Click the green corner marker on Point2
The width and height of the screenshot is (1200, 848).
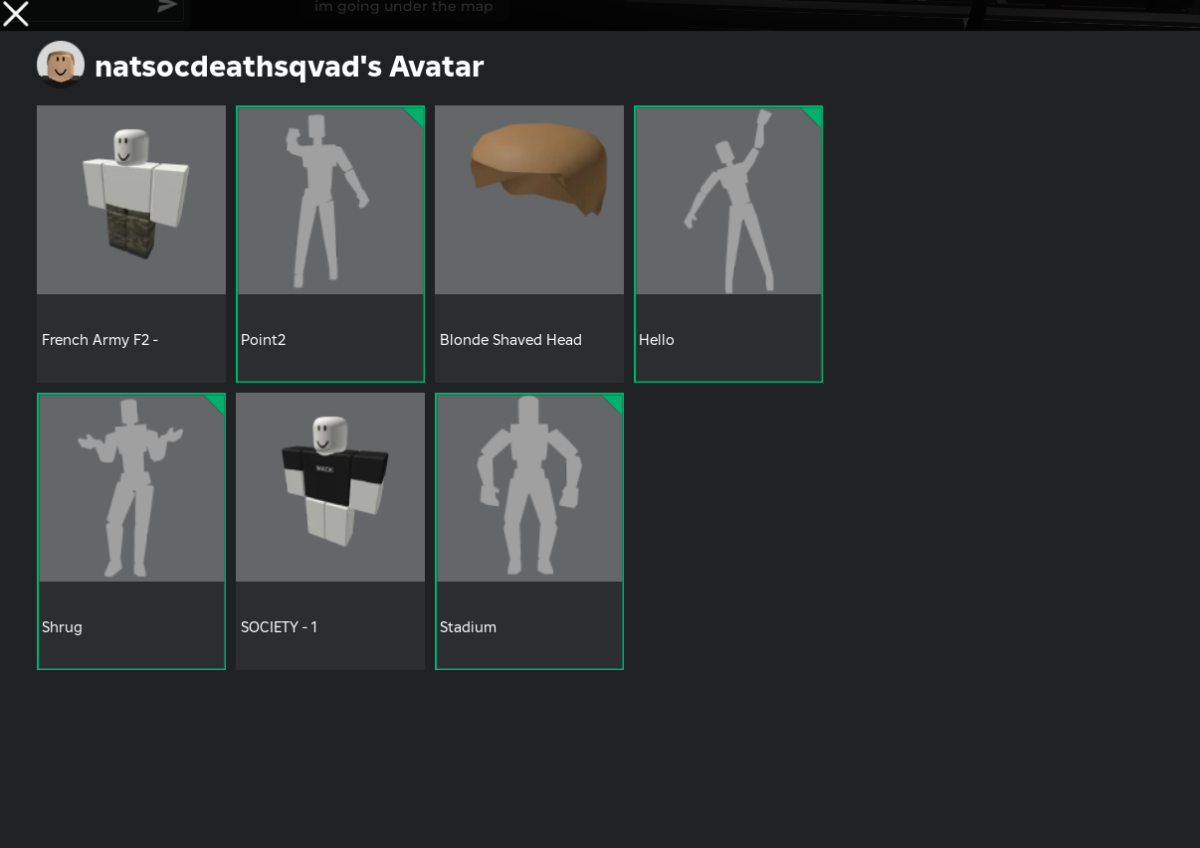(416, 114)
